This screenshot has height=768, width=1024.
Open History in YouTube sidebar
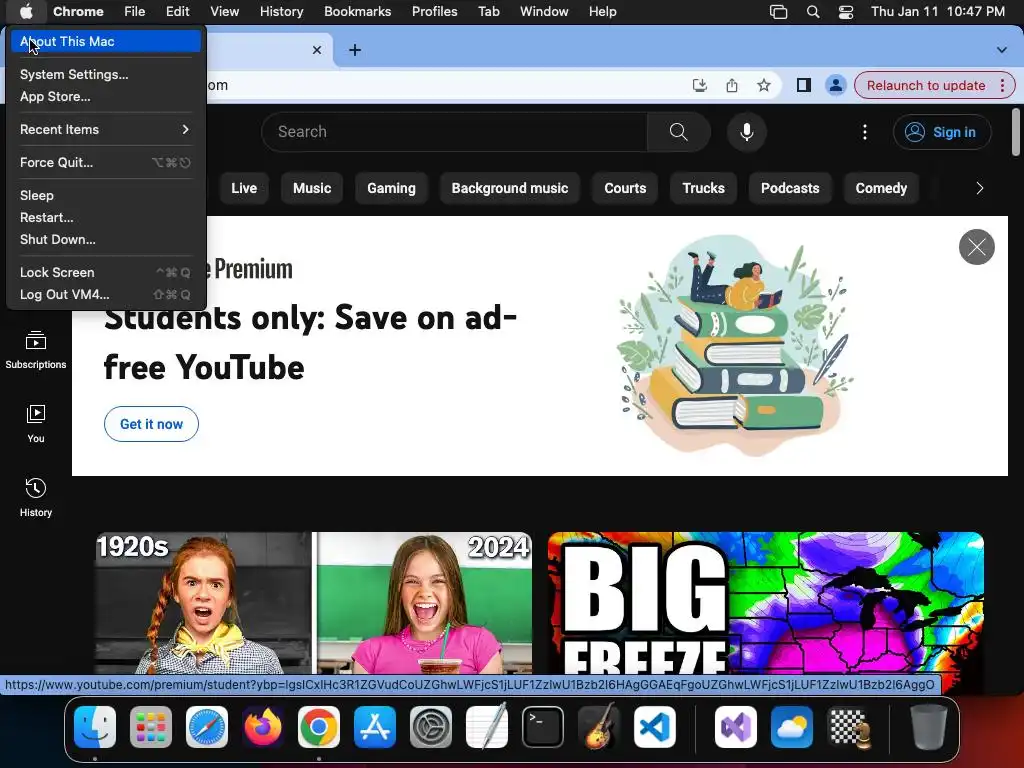coord(36,498)
